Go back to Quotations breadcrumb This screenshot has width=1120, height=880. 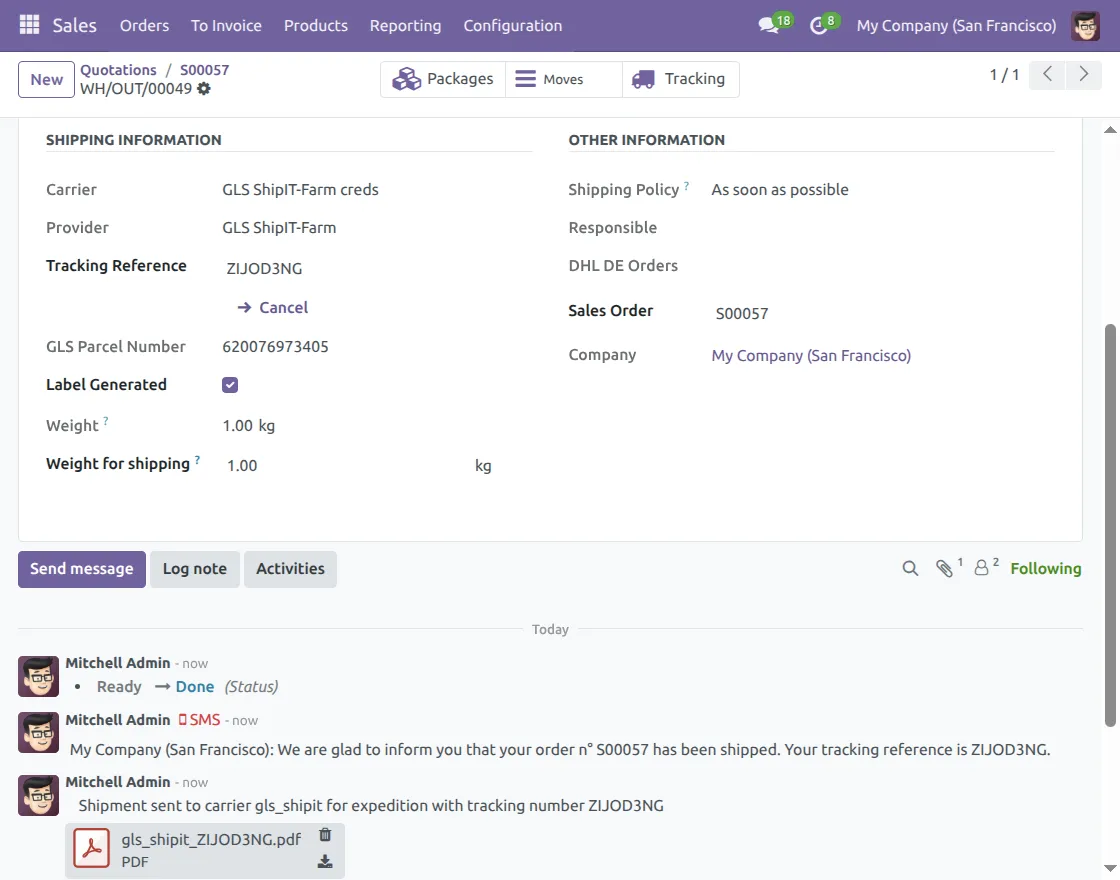coord(118,70)
